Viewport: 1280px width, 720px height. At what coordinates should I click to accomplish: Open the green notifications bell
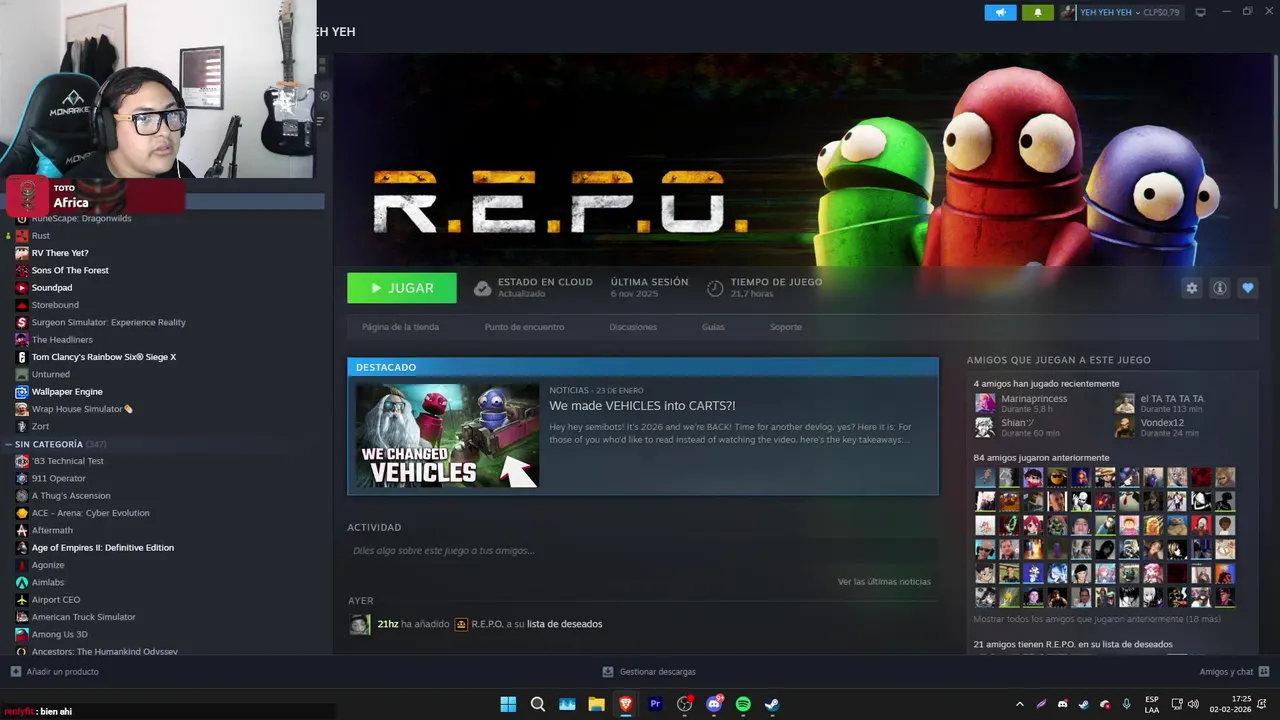click(1037, 13)
